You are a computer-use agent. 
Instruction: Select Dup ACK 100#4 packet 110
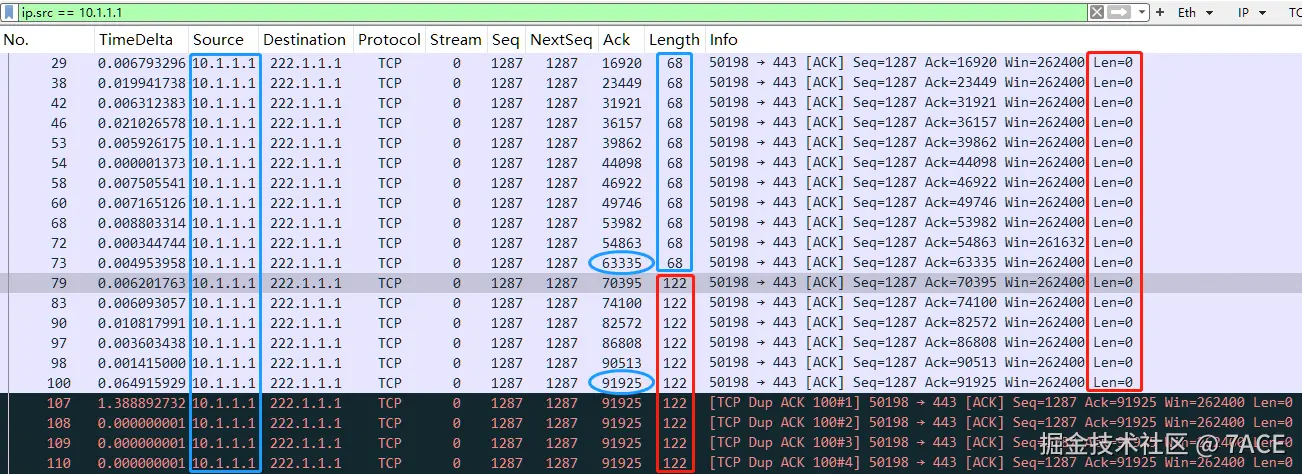click(x=651, y=462)
